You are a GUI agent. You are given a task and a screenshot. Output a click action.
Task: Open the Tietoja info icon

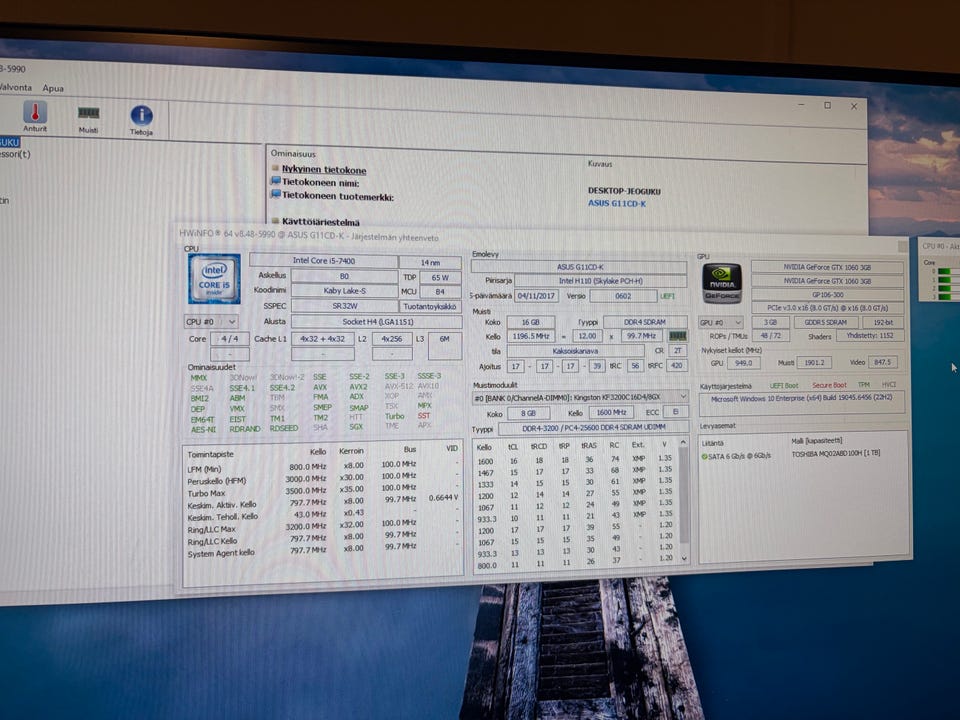(x=141, y=115)
